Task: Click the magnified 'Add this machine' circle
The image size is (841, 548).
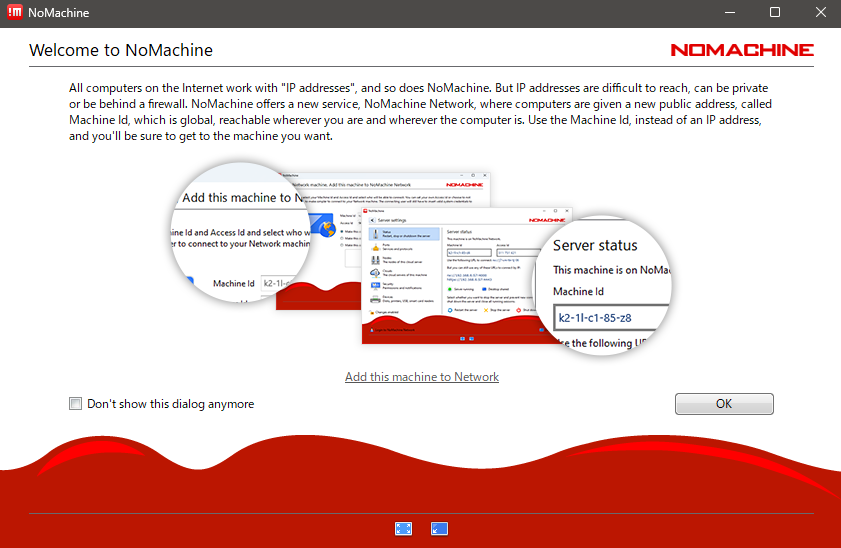Action: pyautogui.click(x=239, y=237)
